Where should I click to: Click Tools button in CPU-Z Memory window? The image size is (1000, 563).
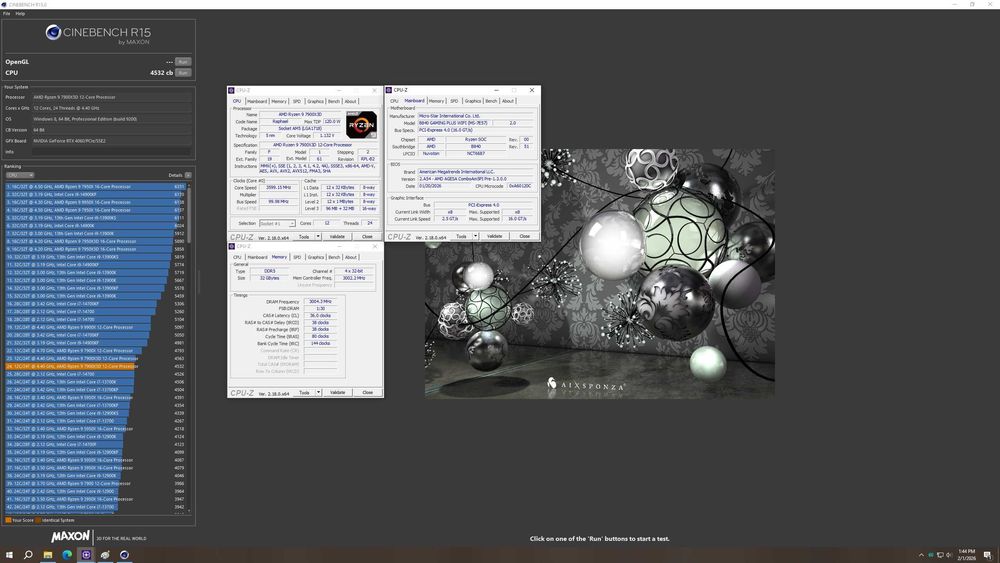[x=304, y=393]
